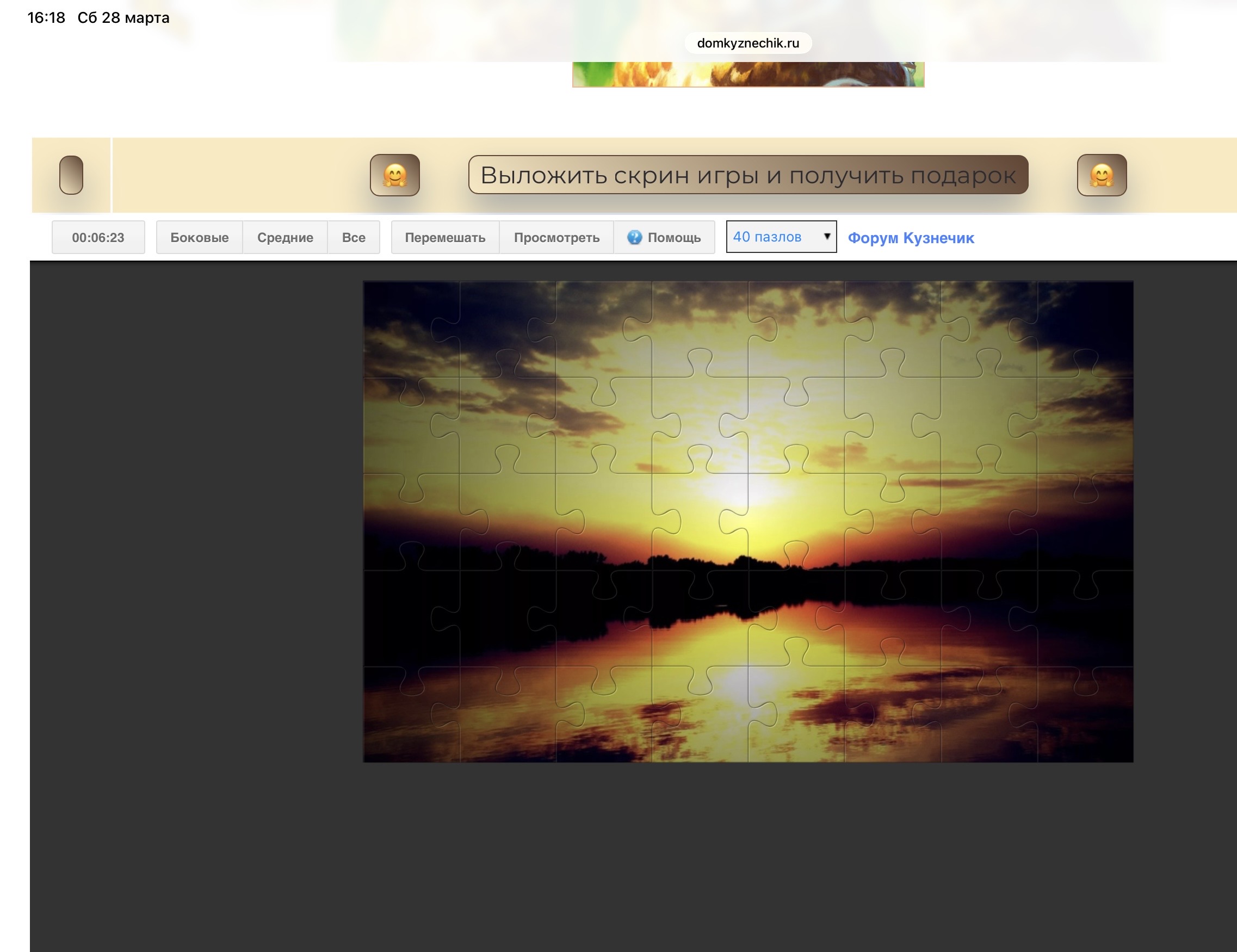This screenshot has width=1237, height=952.
Task: Click the 00:06:23 game timer
Action: click(98, 237)
